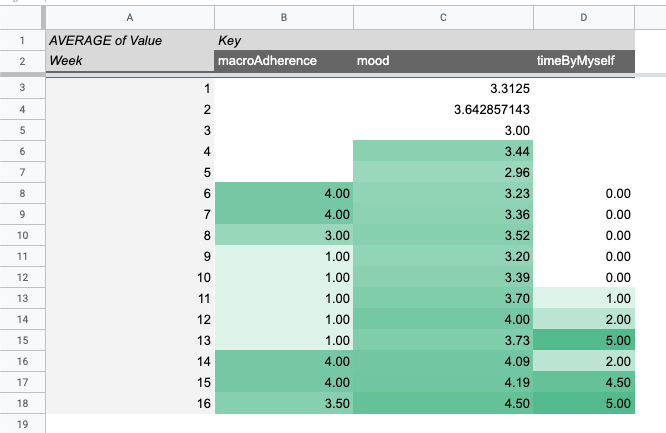Click the 'Key' header cell
Image resolution: width=666 pixels, height=433 pixels.
[x=284, y=40]
